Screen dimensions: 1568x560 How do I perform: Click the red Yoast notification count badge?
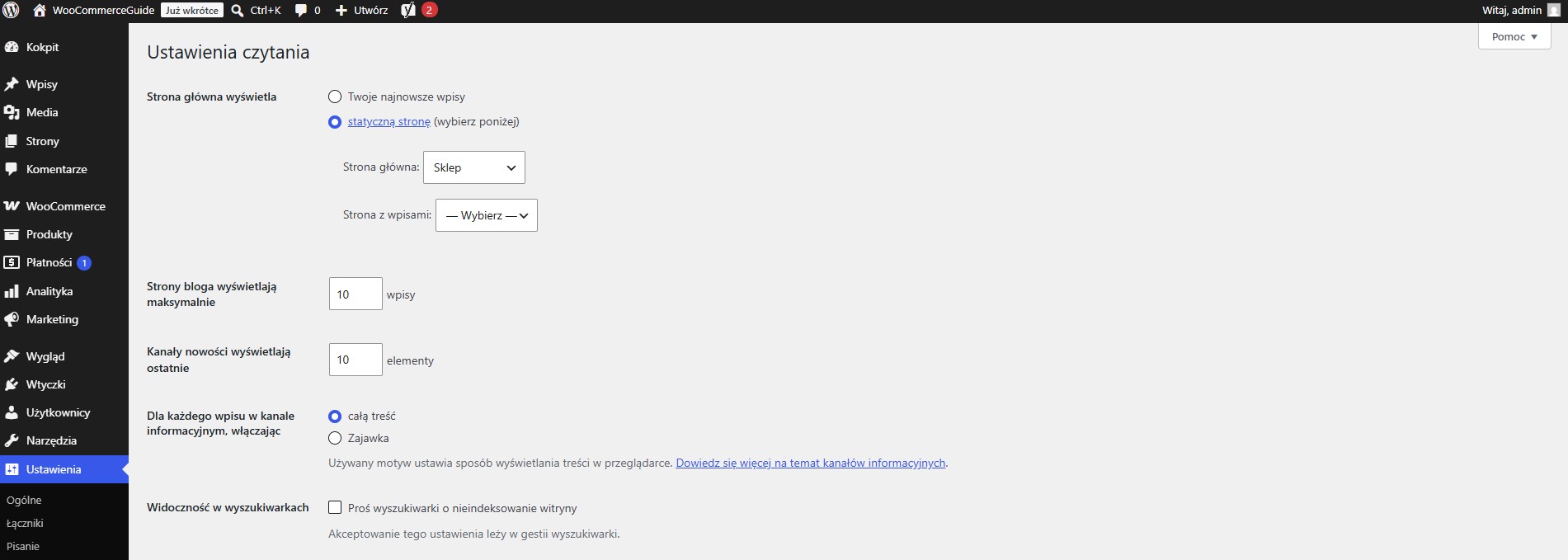pyautogui.click(x=429, y=11)
